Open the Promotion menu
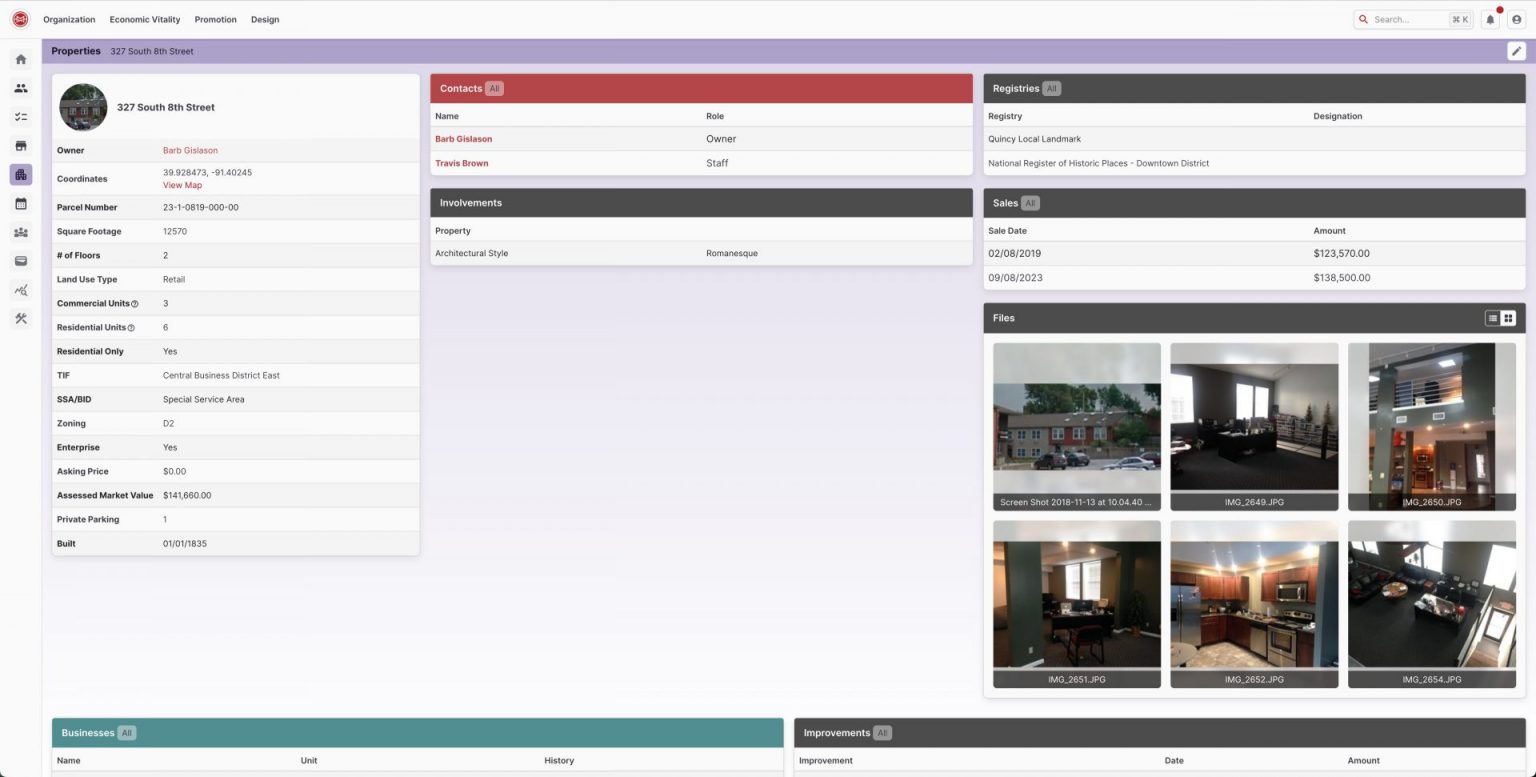 click(x=215, y=19)
